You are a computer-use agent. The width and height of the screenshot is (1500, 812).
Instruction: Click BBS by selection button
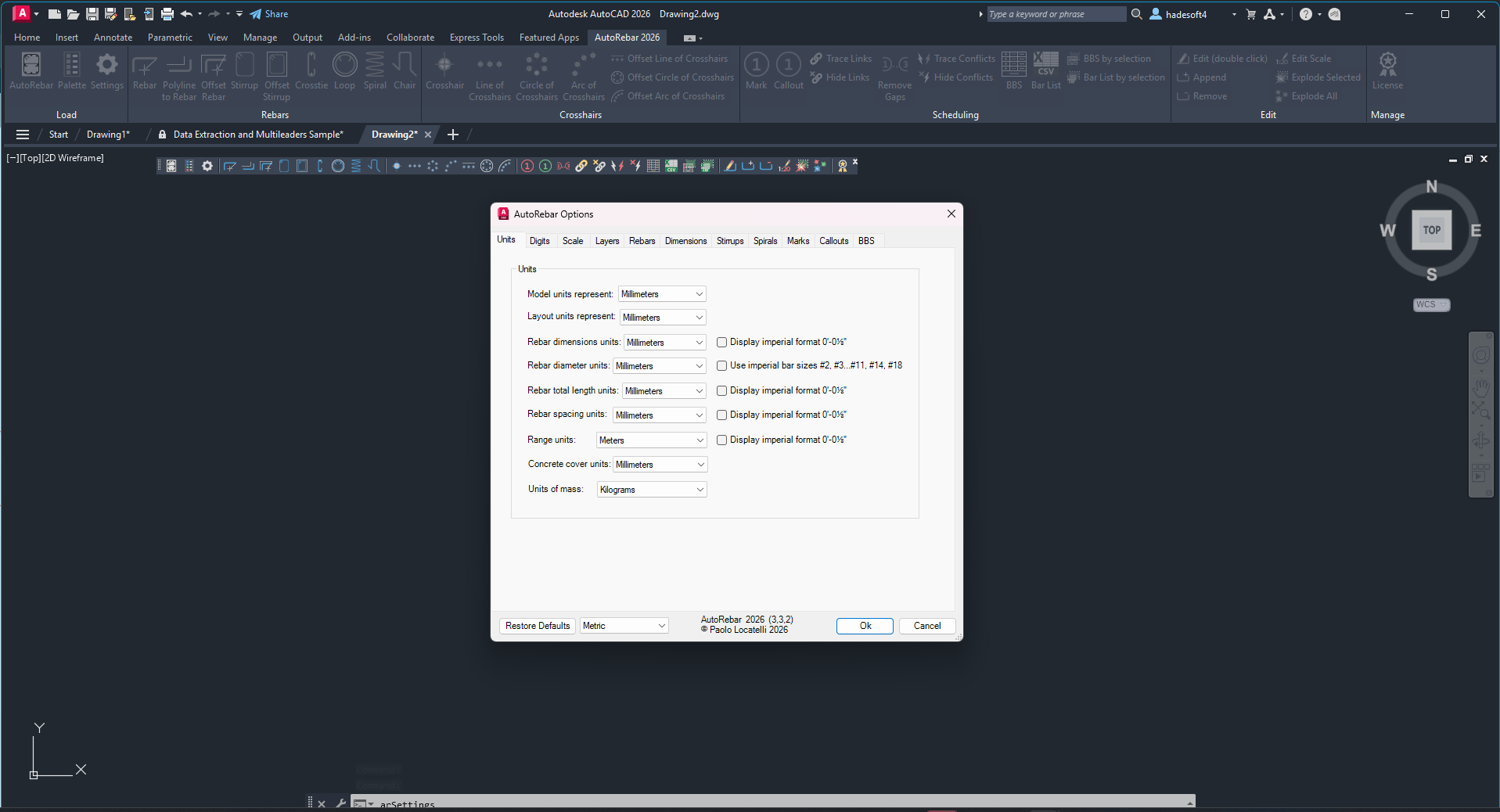point(1109,59)
